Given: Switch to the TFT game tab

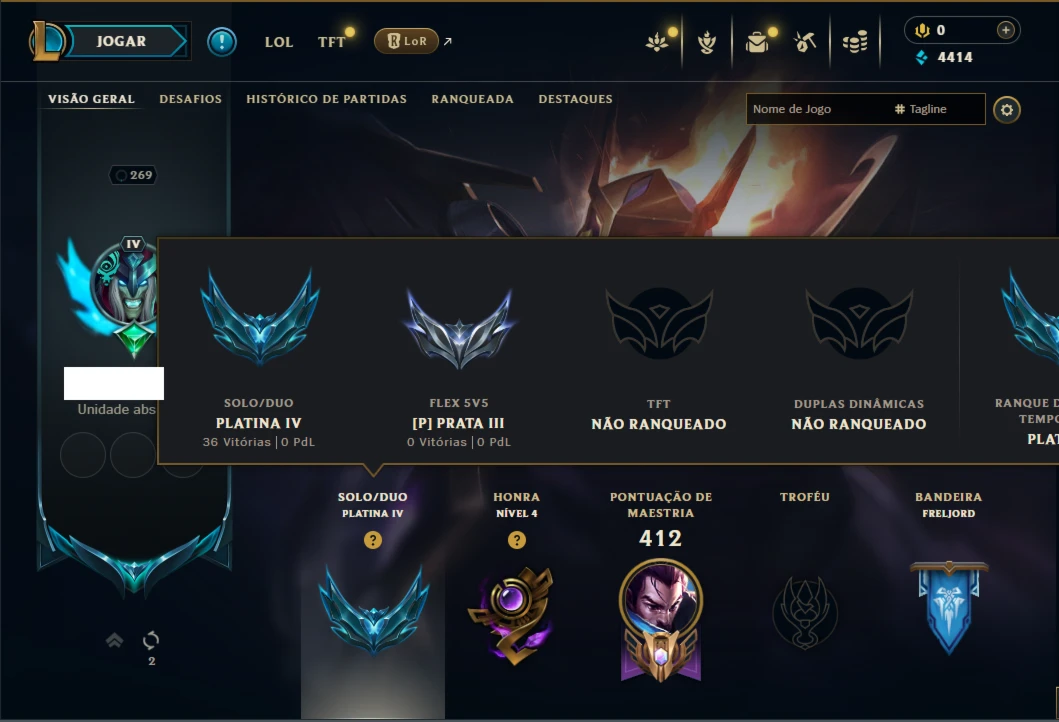Looking at the screenshot, I should pyautogui.click(x=331, y=42).
